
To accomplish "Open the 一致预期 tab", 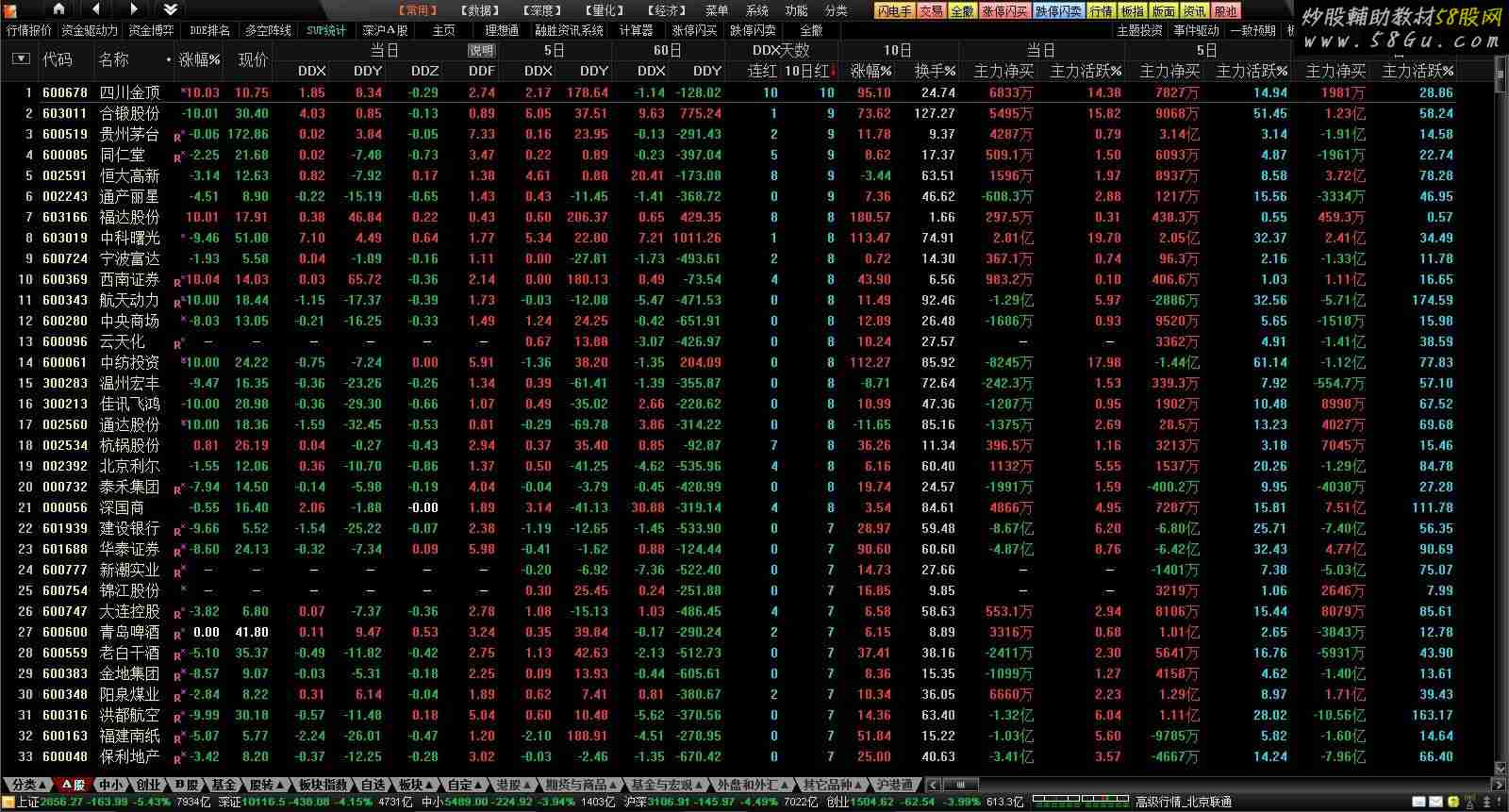I will 1252,30.
